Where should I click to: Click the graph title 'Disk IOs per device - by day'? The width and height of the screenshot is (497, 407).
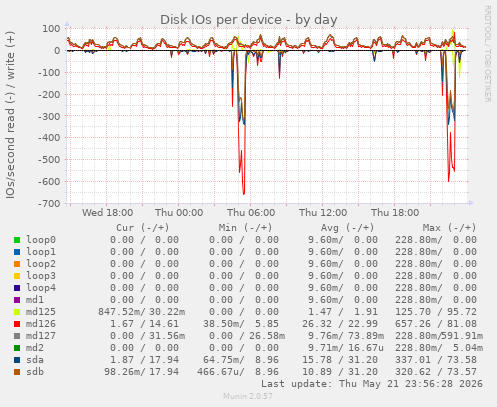(x=249, y=20)
